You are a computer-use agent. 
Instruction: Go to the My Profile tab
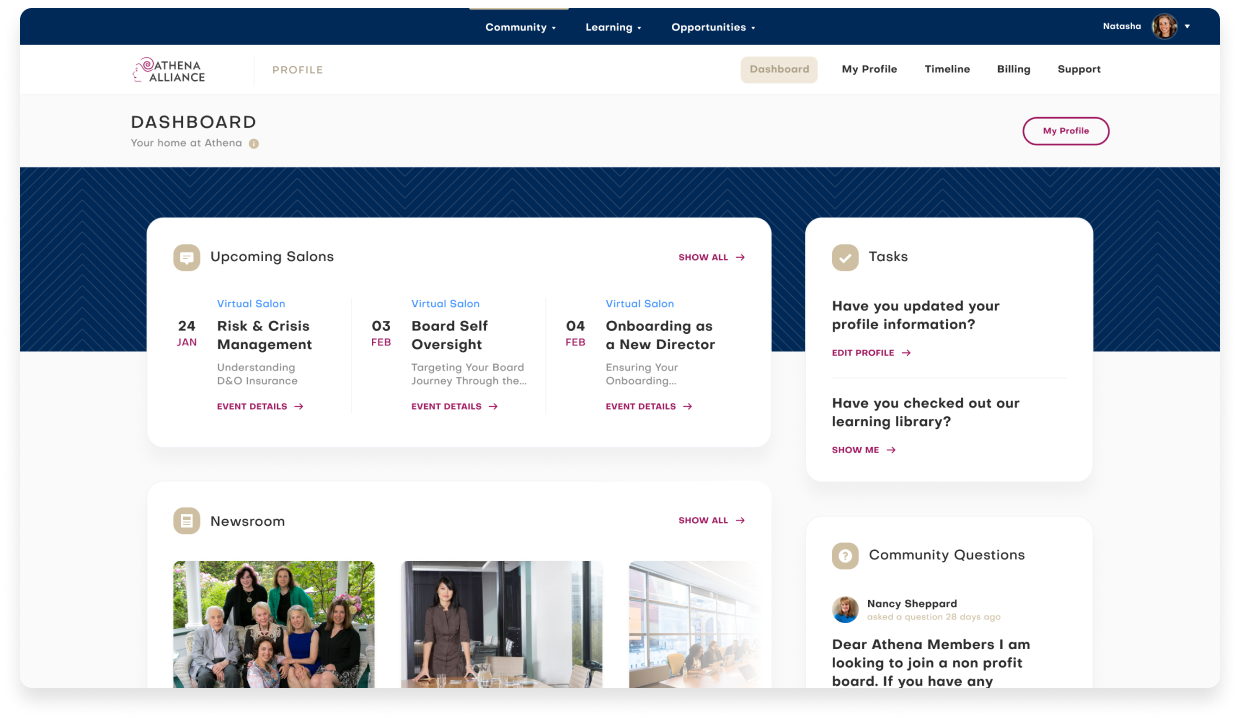[x=869, y=70]
